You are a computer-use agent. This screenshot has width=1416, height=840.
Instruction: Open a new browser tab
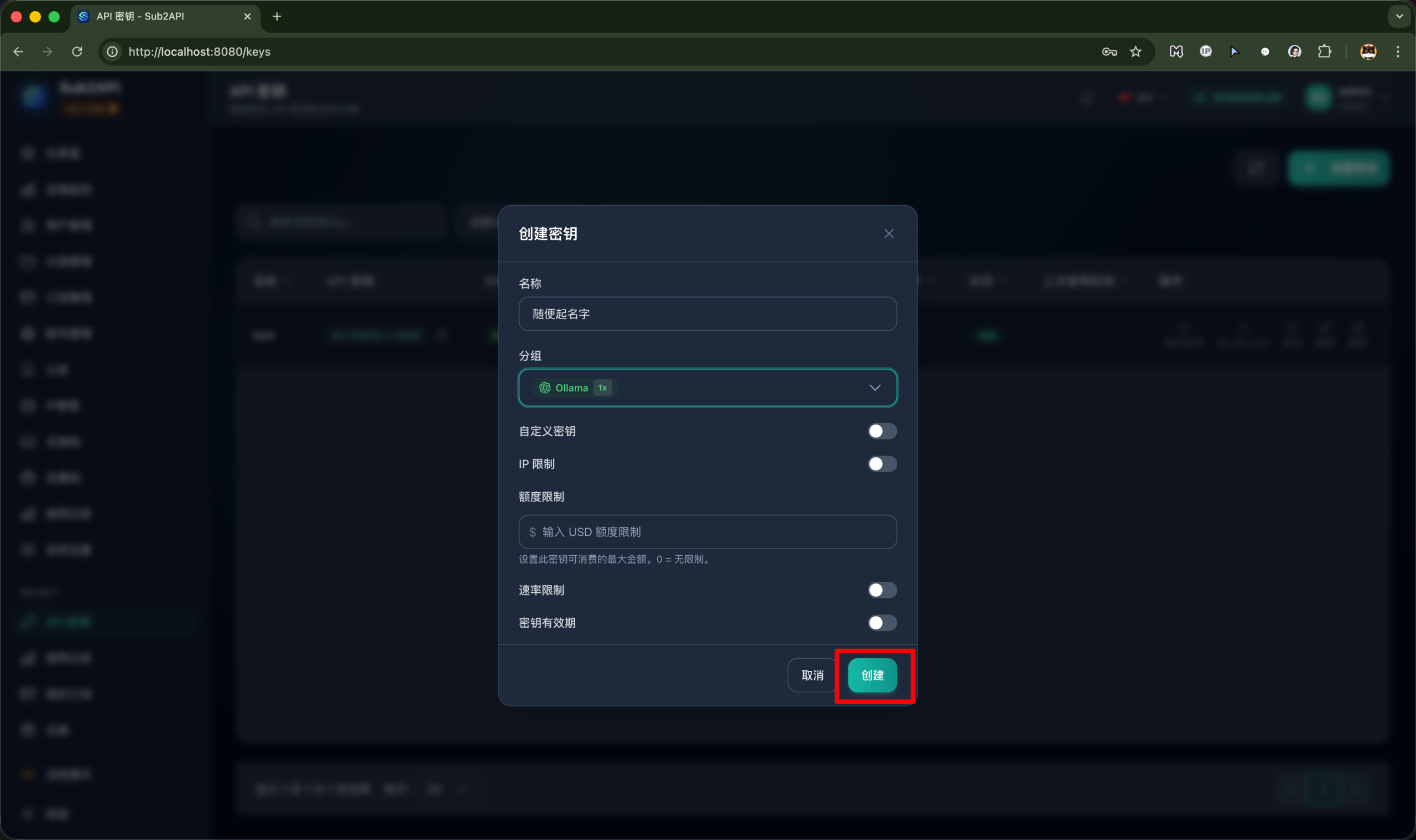pos(277,17)
